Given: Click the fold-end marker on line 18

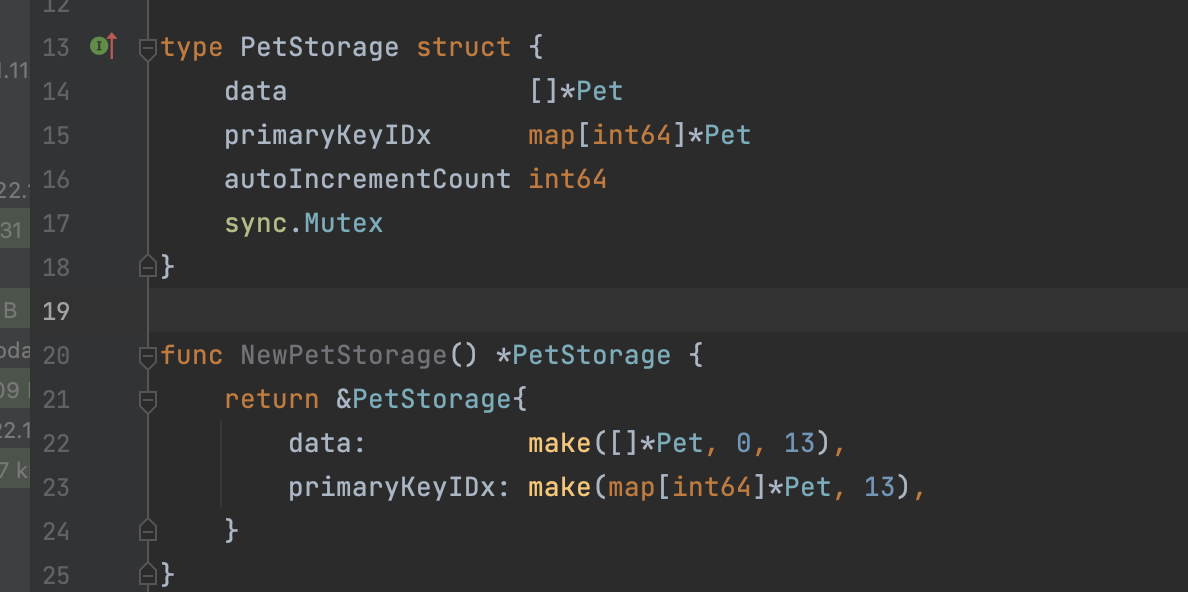Looking at the screenshot, I should pyautogui.click(x=148, y=267).
